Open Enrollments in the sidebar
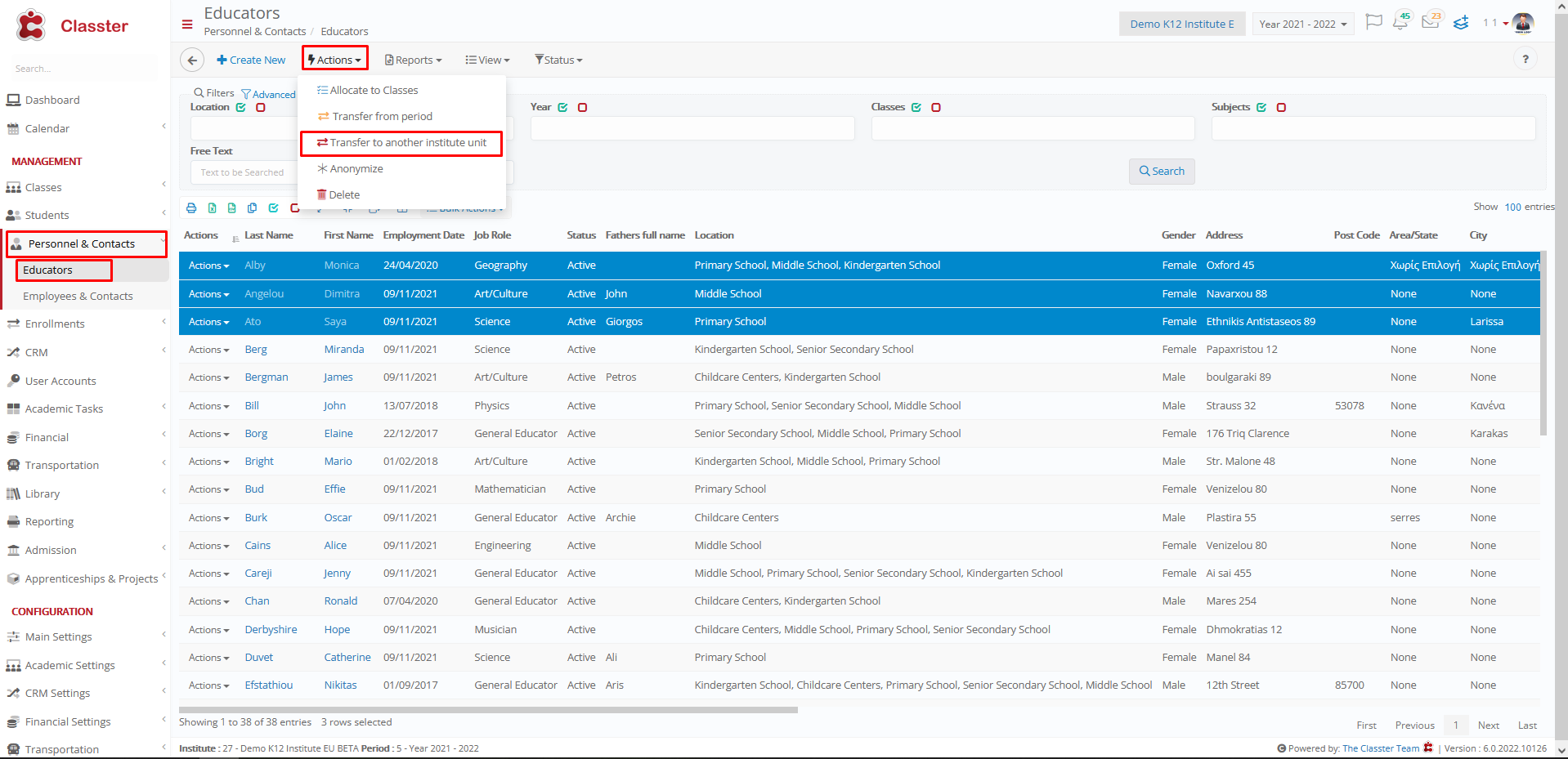The width and height of the screenshot is (1568, 759). coord(55,324)
